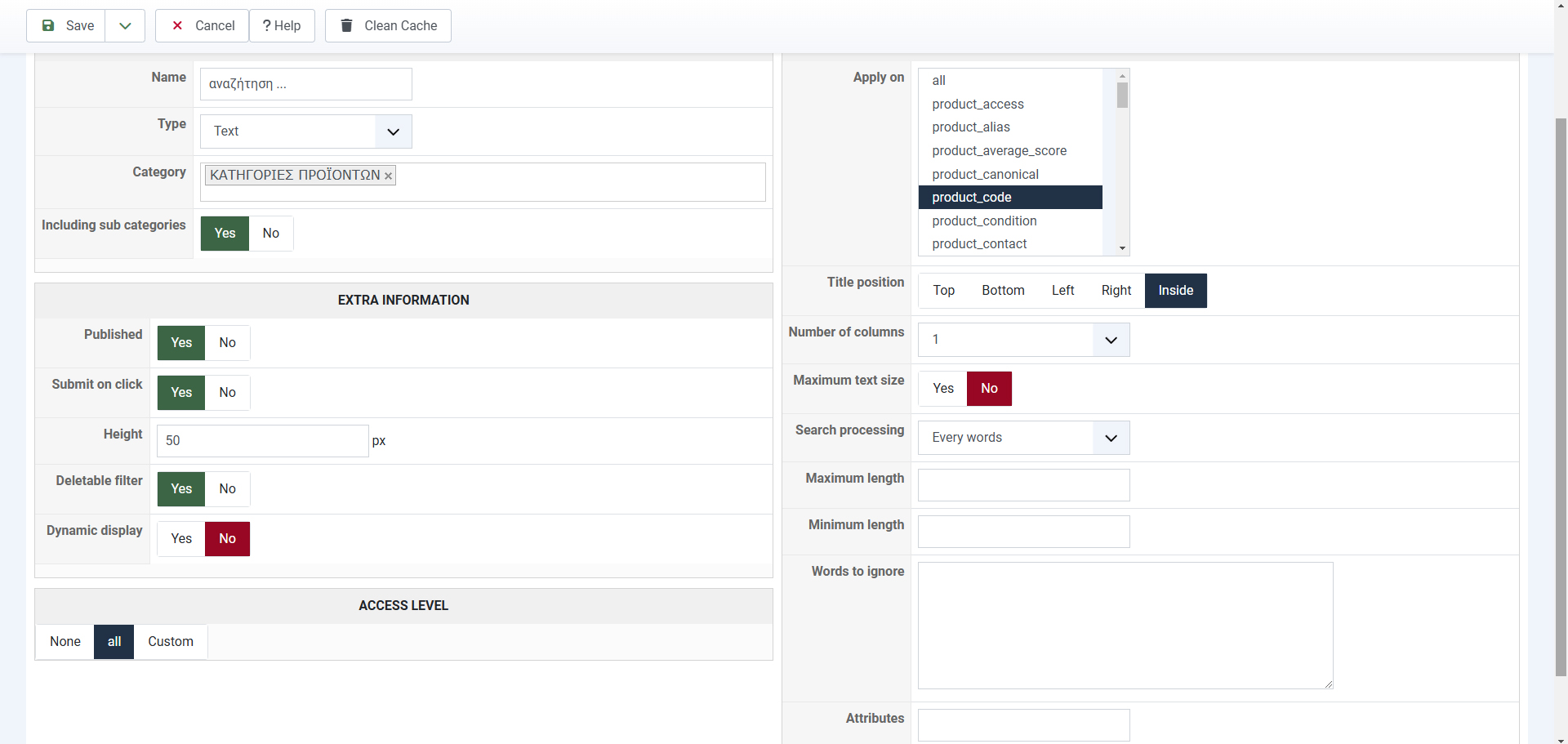
Task: Set Published to No
Action: tap(227, 343)
